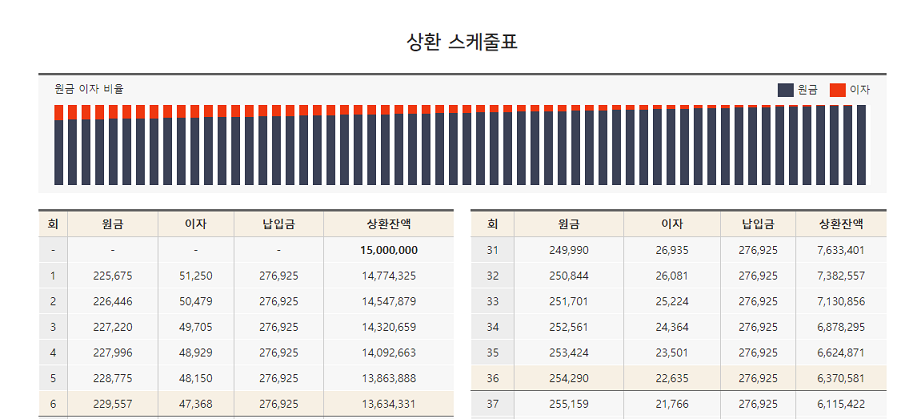Select remaining balance 14,774,325

pyautogui.click(x=389, y=276)
